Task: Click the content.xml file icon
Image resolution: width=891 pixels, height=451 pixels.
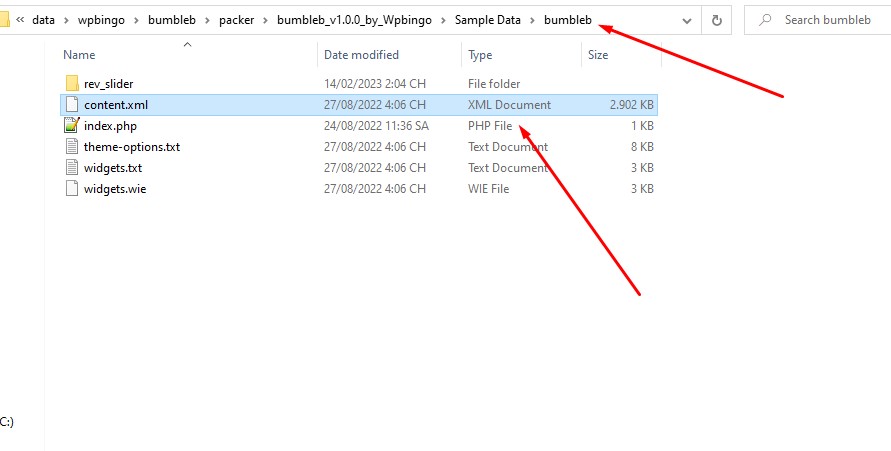Action: coord(72,105)
